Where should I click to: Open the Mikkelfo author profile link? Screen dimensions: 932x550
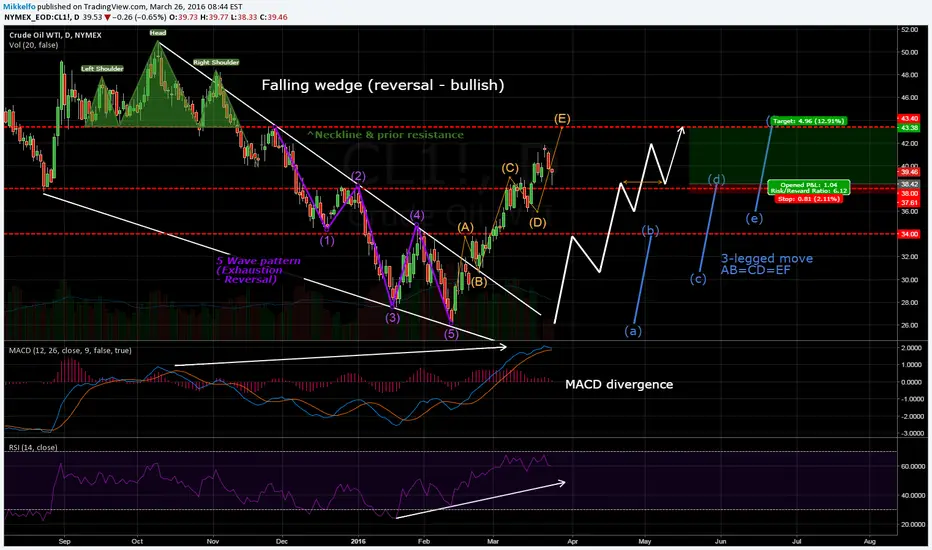[19, 7]
